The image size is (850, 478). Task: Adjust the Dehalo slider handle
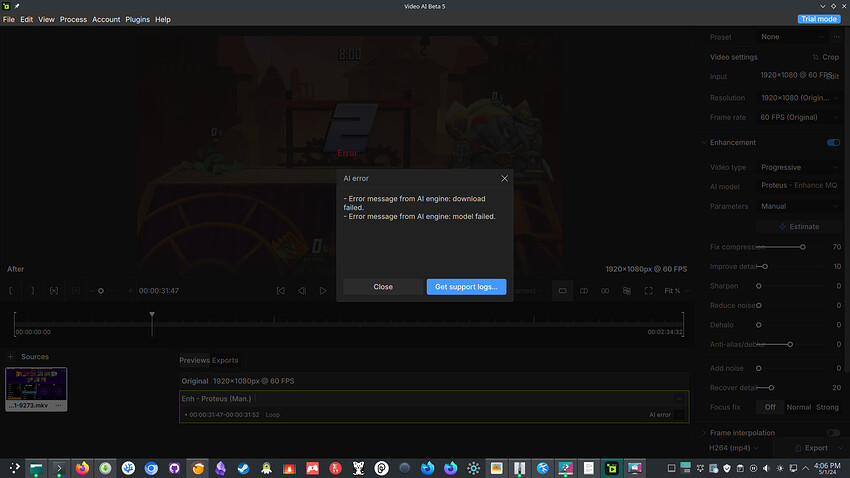[x=759, y=325]
